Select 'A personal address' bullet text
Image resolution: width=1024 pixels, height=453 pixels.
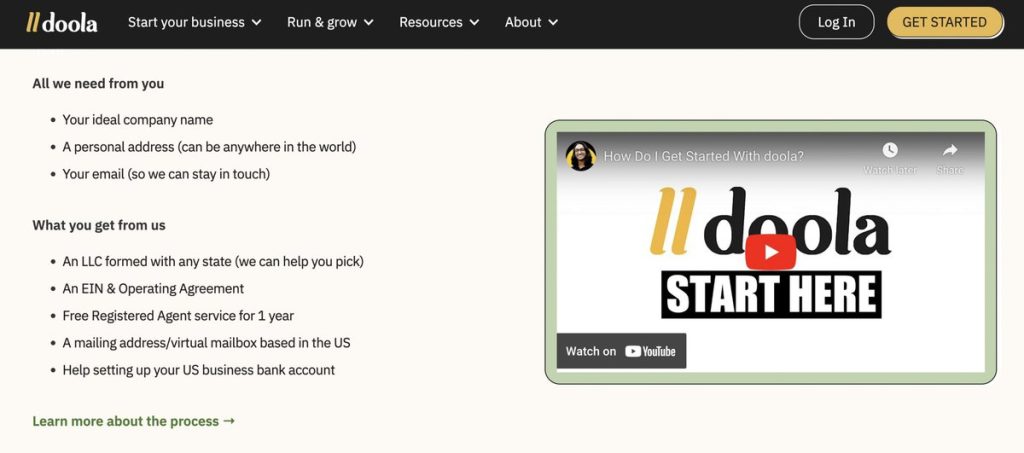[209, 147]
